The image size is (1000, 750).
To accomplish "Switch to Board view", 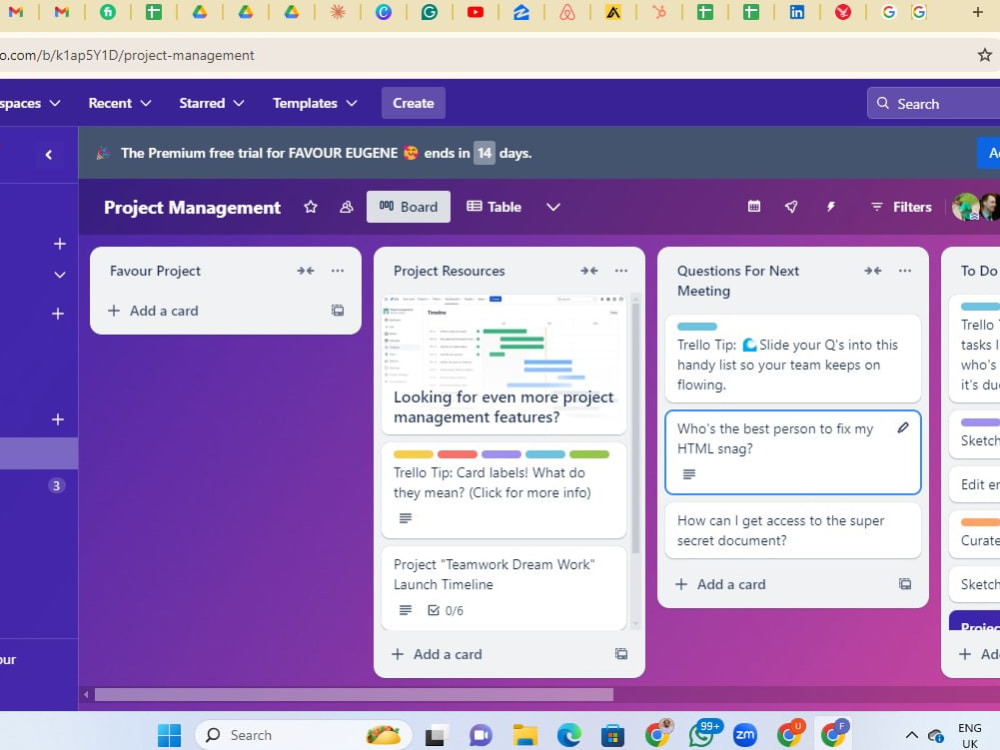I will (408, 207).
